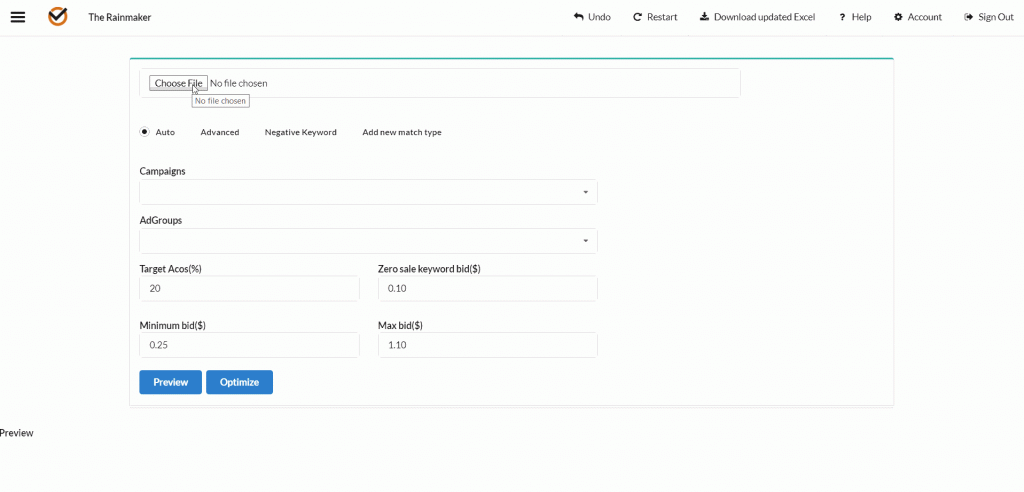The image size is (1024, 492).
Task: Click the Choose File button
Action: tap(178, 83)
